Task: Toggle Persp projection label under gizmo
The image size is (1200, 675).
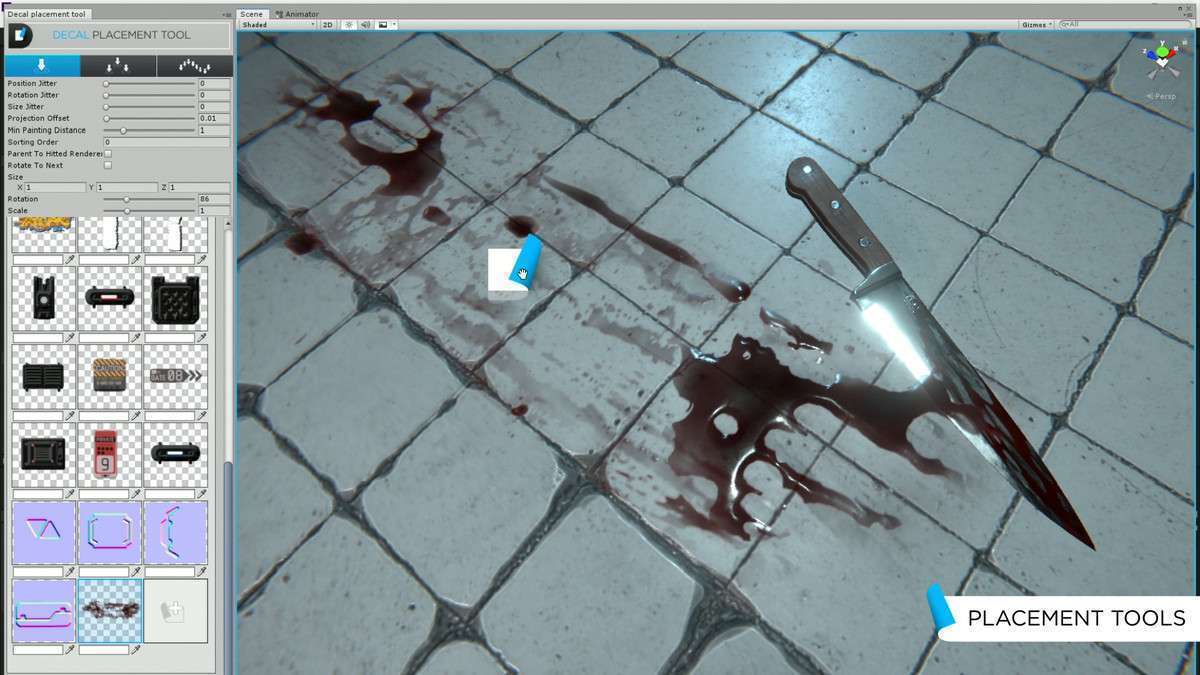Action: pyautogui.click(x=1162, y=96)
